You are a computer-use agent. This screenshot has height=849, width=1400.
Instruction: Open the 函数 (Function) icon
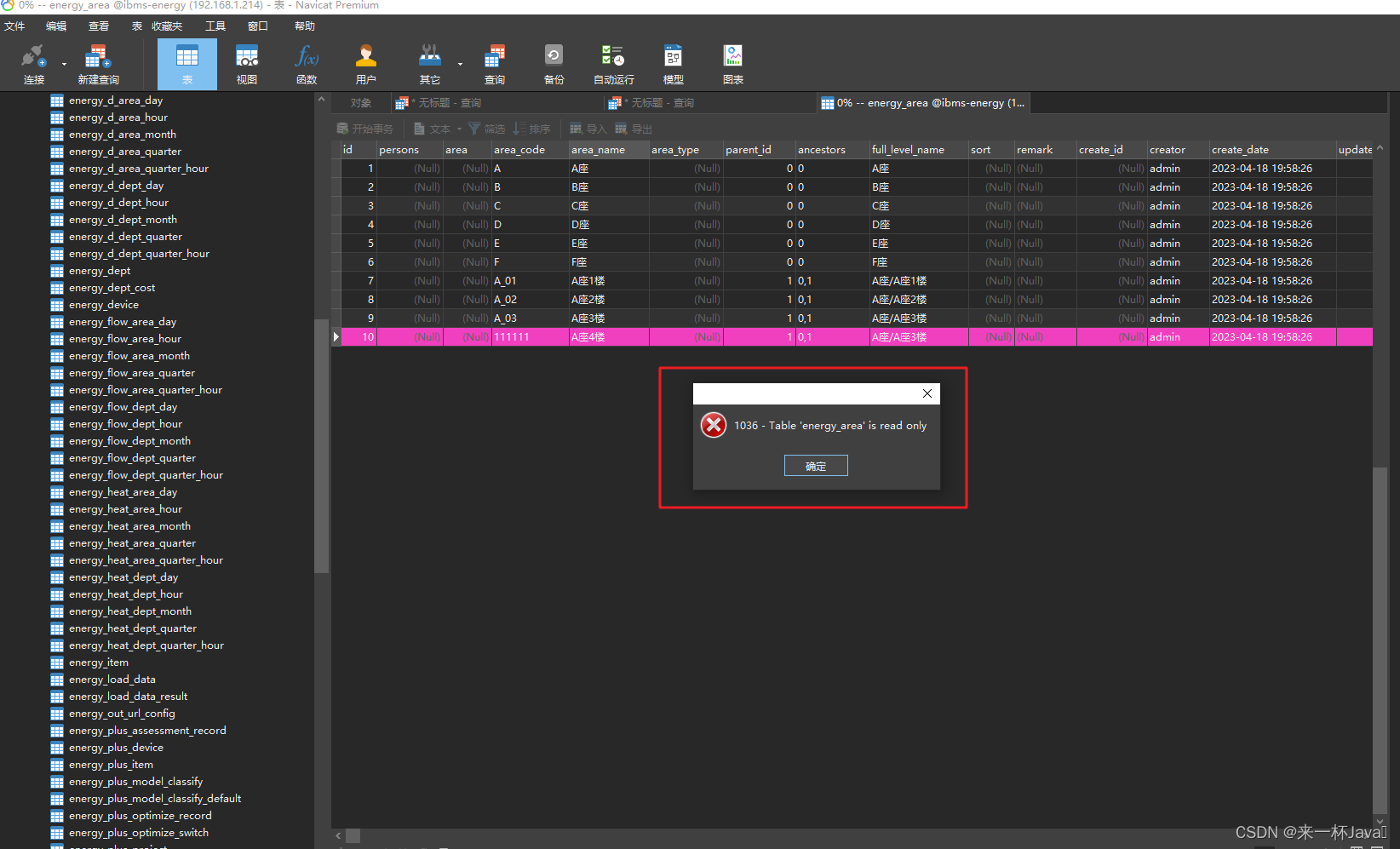(x=307, y=64)
